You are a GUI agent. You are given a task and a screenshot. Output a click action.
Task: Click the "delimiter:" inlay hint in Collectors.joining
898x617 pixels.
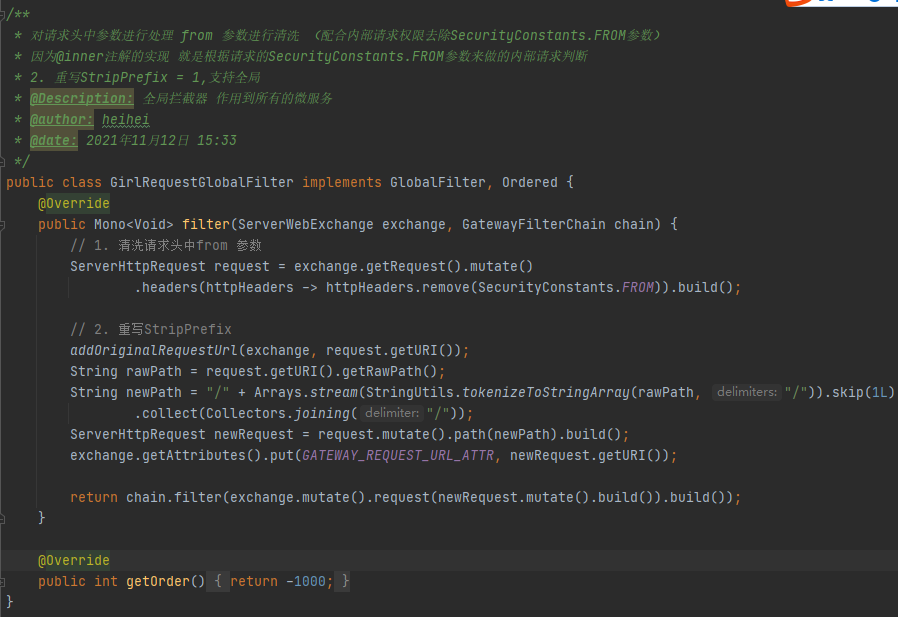[392, 412]
